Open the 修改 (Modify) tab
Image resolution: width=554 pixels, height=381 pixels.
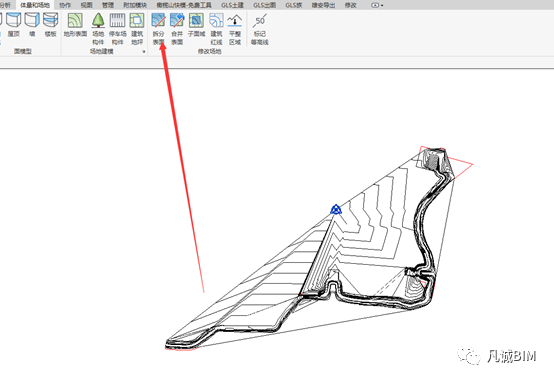tap(350, 5)
